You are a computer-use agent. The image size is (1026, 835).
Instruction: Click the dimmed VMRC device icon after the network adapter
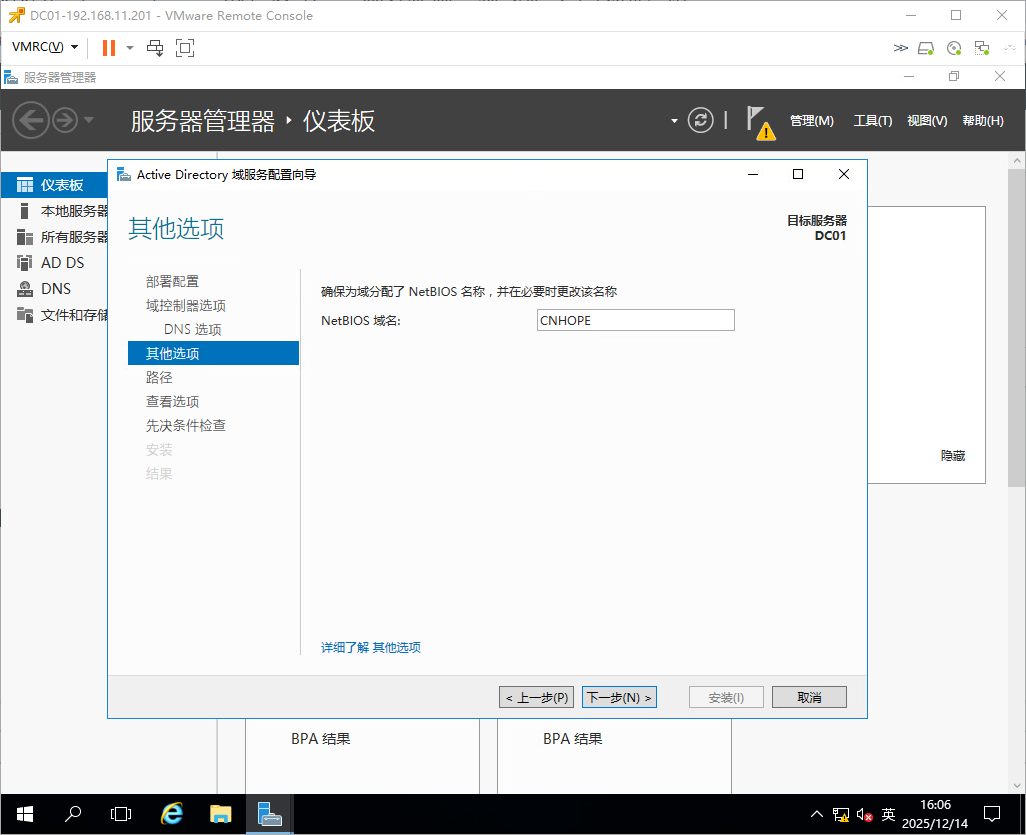(1010, 48)
